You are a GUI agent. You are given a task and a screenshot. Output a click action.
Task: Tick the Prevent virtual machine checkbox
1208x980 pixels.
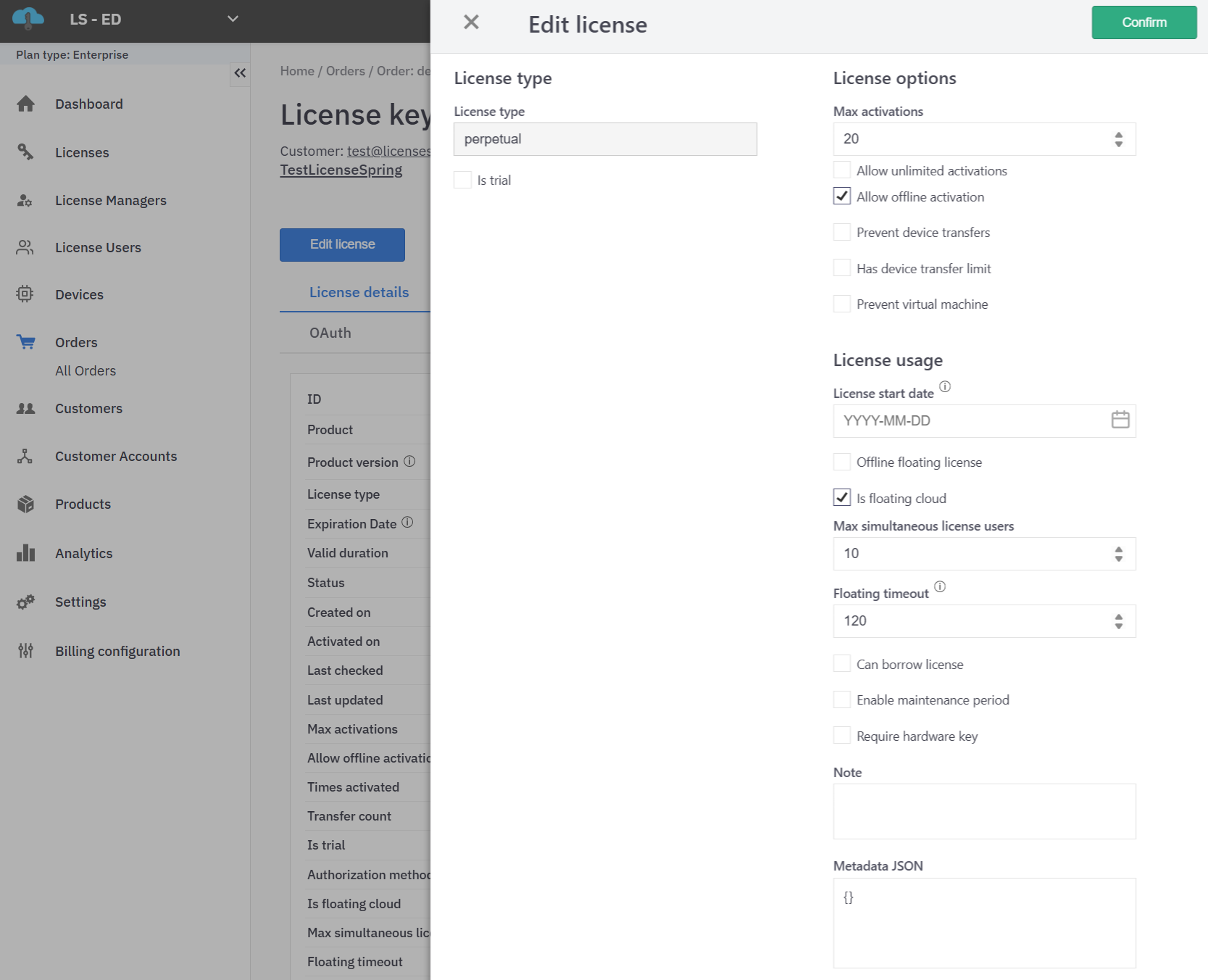(x=842, y=304)
